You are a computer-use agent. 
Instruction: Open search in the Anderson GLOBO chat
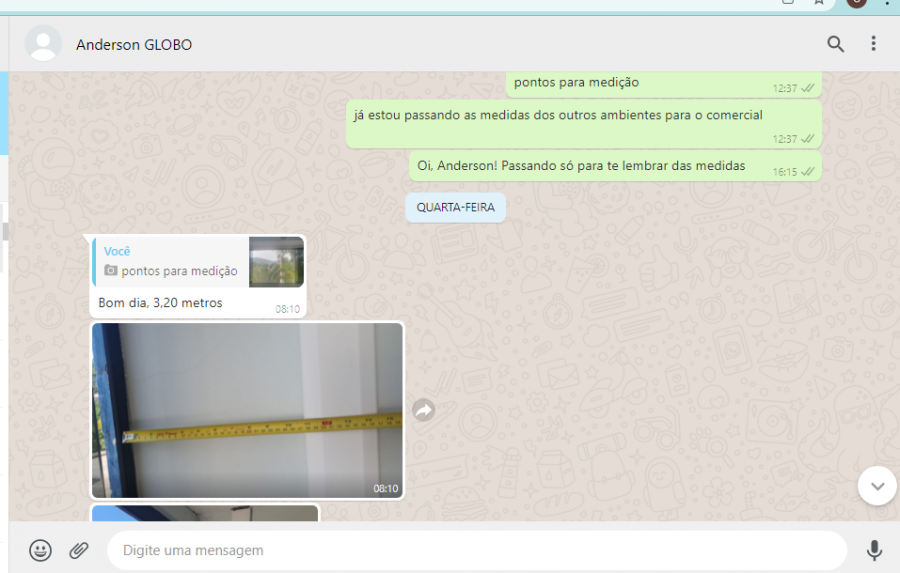point(835,44)
